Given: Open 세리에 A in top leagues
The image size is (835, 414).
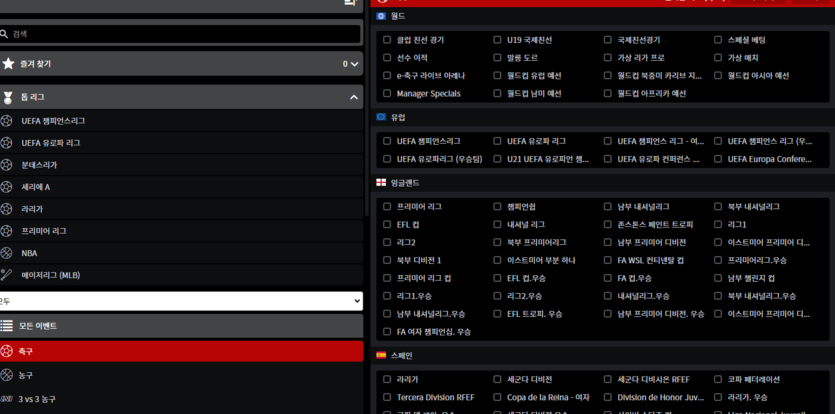Looking at the screenshot, I should 181,187.
